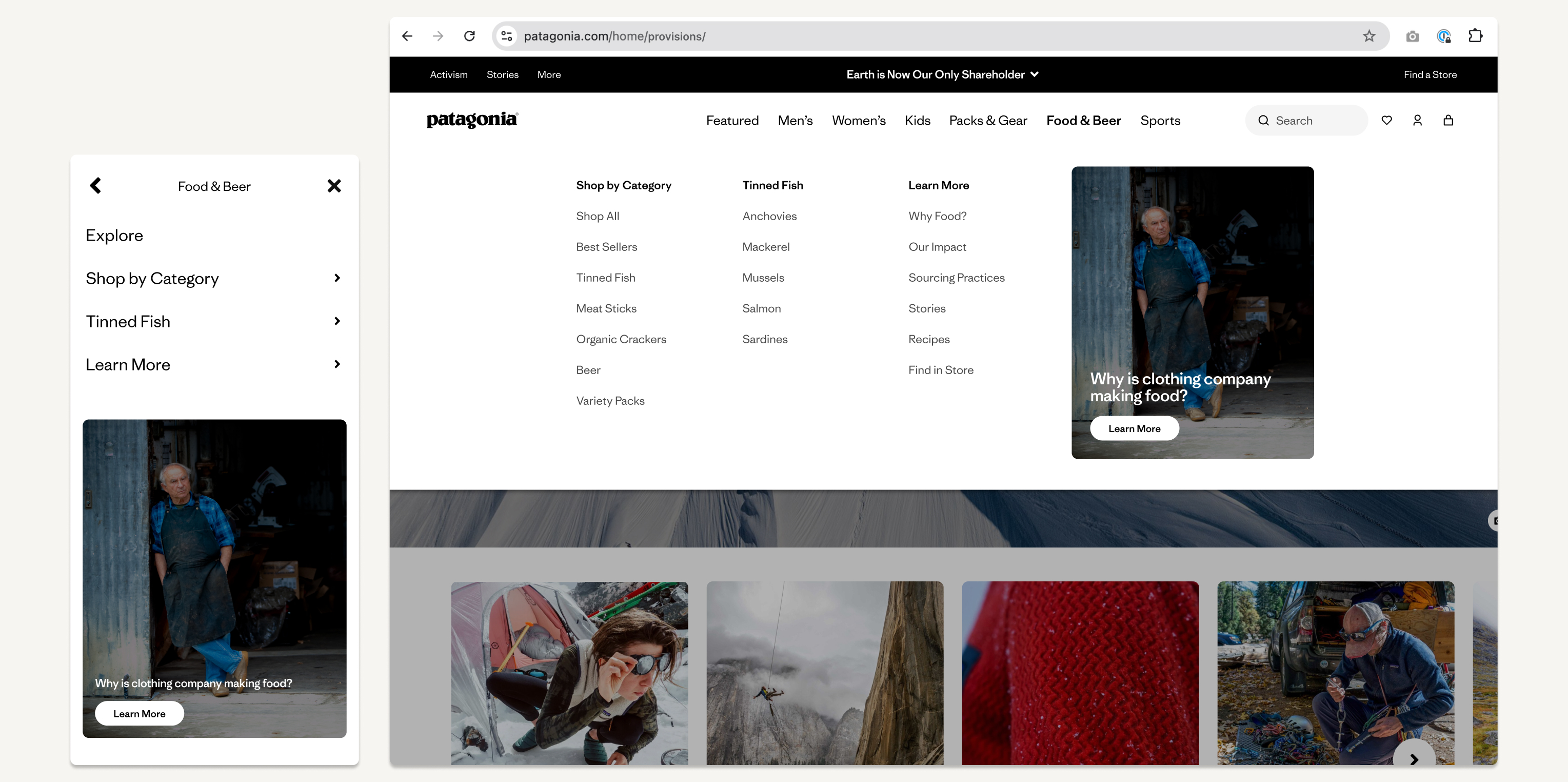The width and height of the screenshot is (1568, 782).
Task: Open the Packs & Gear menu
Action: click(987, 121)
